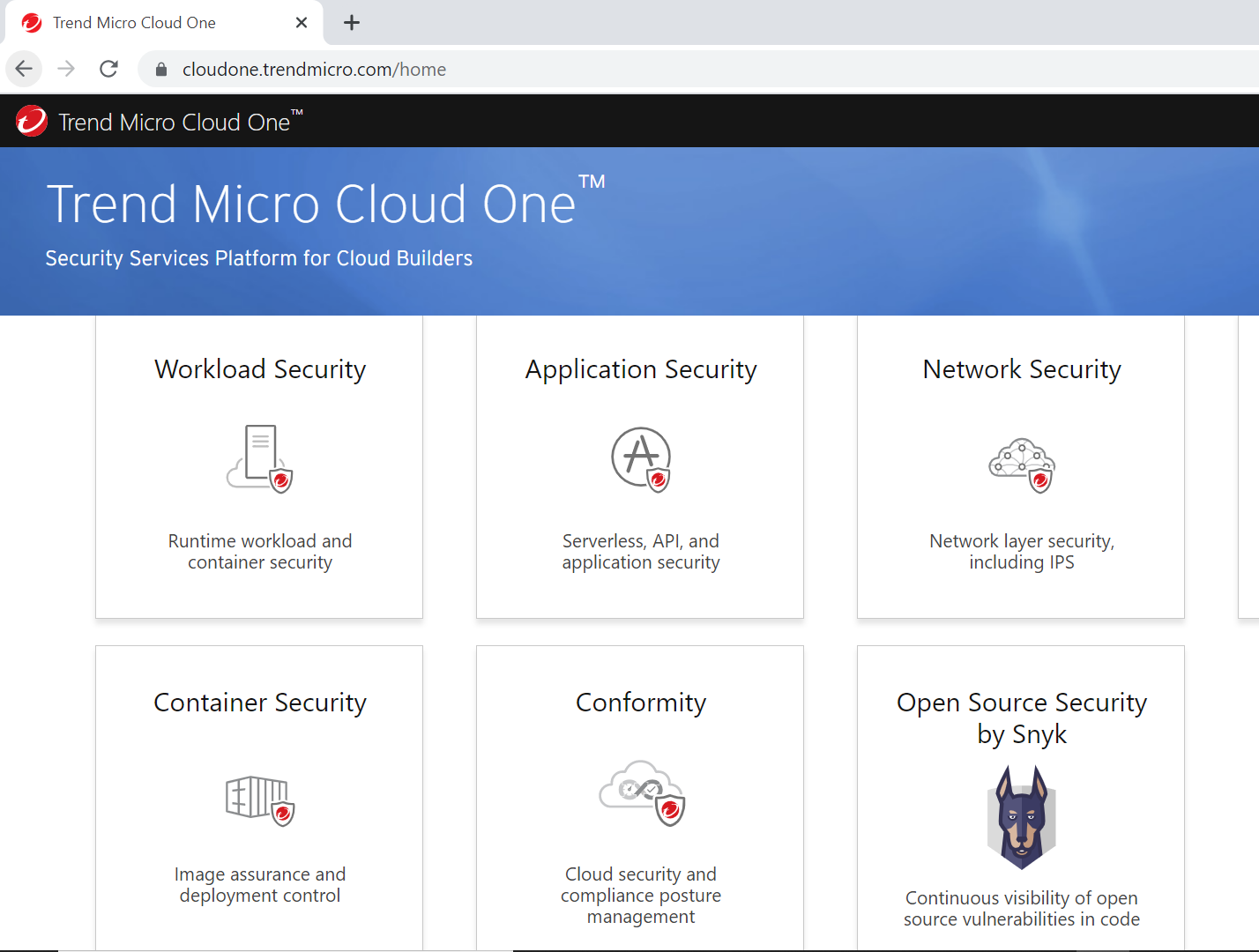Open the Workload Security heading
Screen dimensions: 1259x952
260,369
